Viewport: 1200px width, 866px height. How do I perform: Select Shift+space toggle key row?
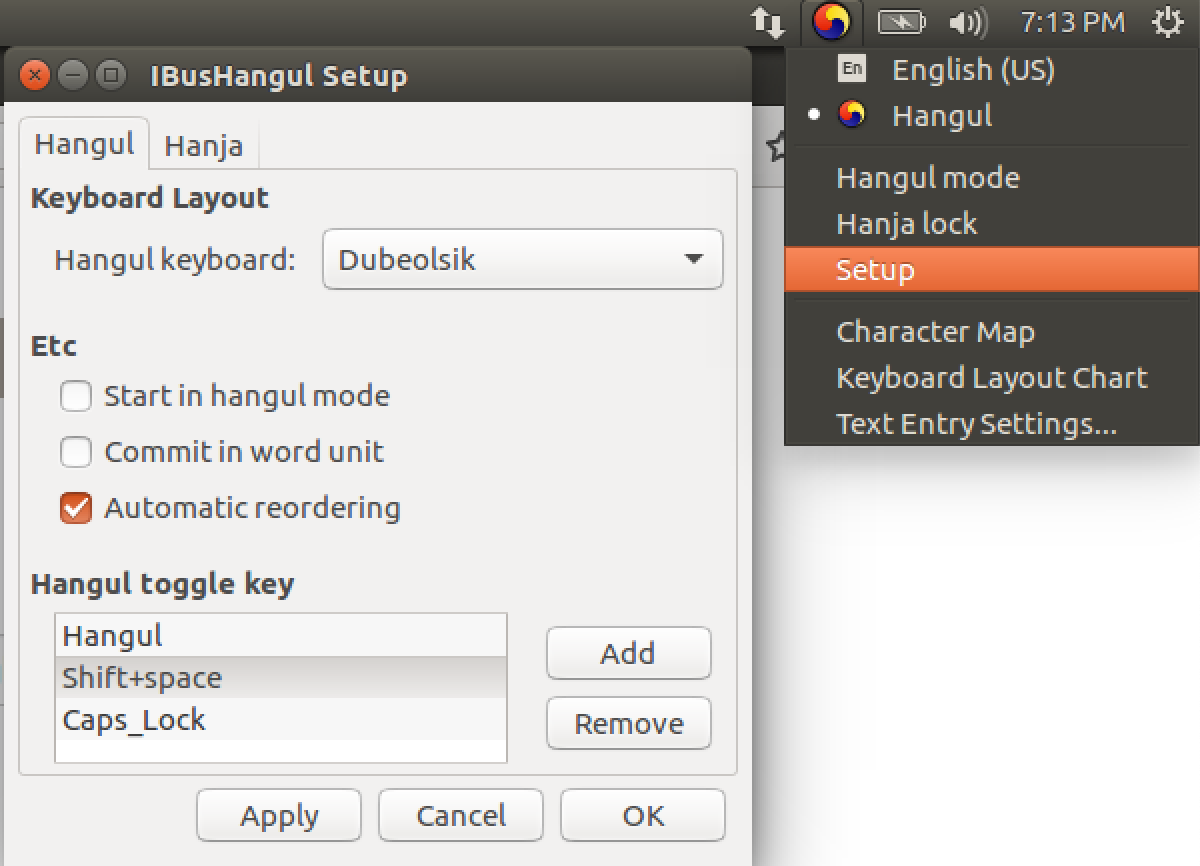[281, 678]
